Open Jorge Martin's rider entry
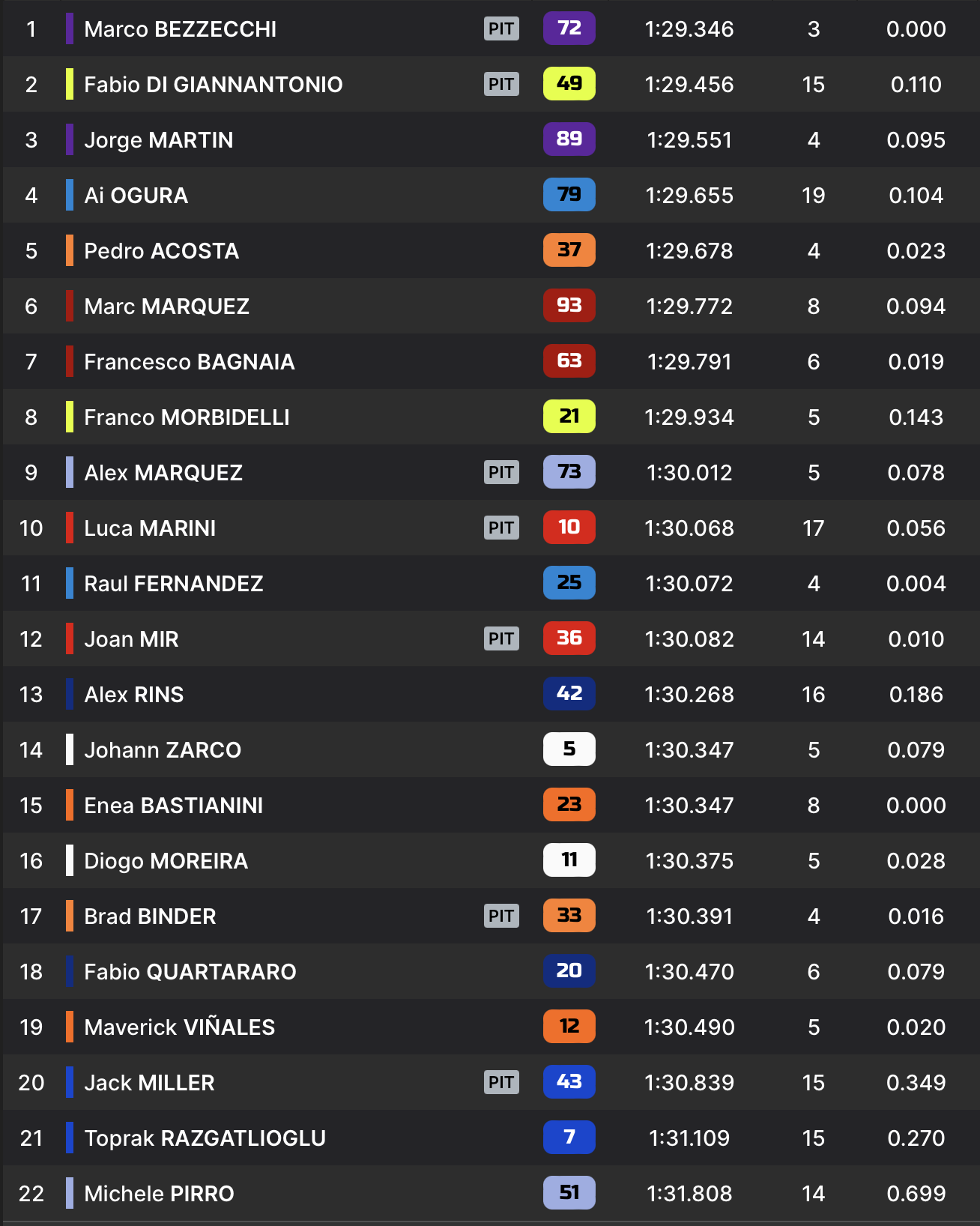 click(158, 140)
